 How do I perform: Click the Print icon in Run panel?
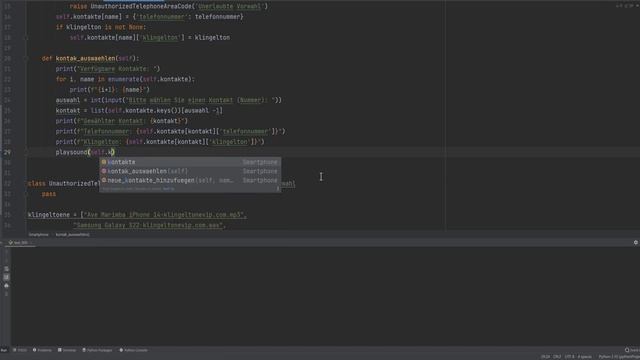tap(6, 286)
